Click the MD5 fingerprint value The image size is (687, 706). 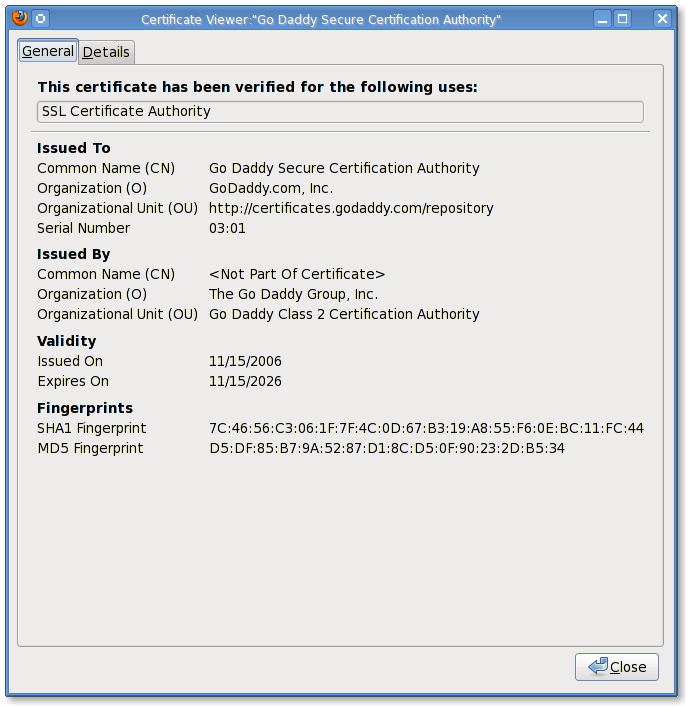pos(387,448)
